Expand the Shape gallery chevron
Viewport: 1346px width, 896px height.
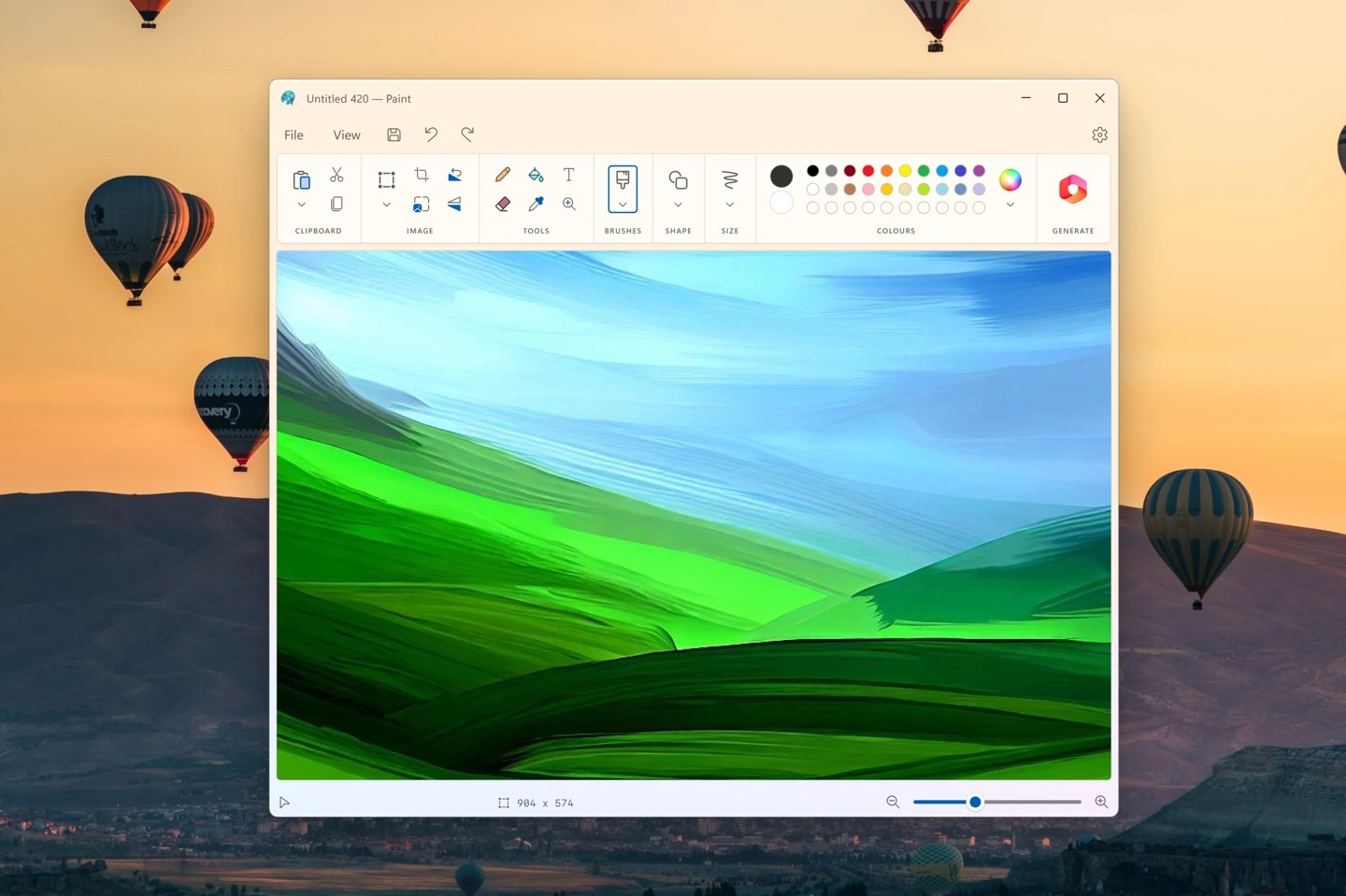tap(678, 205)
